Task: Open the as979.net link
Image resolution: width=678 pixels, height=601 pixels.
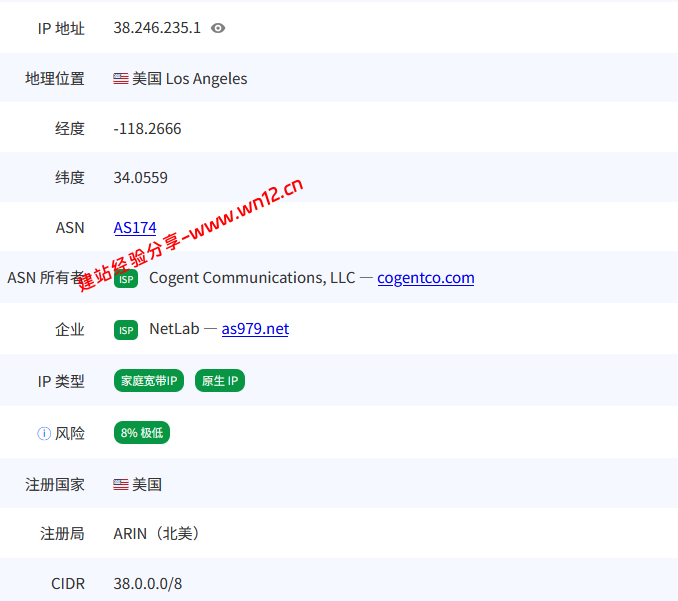Action: coord(255,329)
